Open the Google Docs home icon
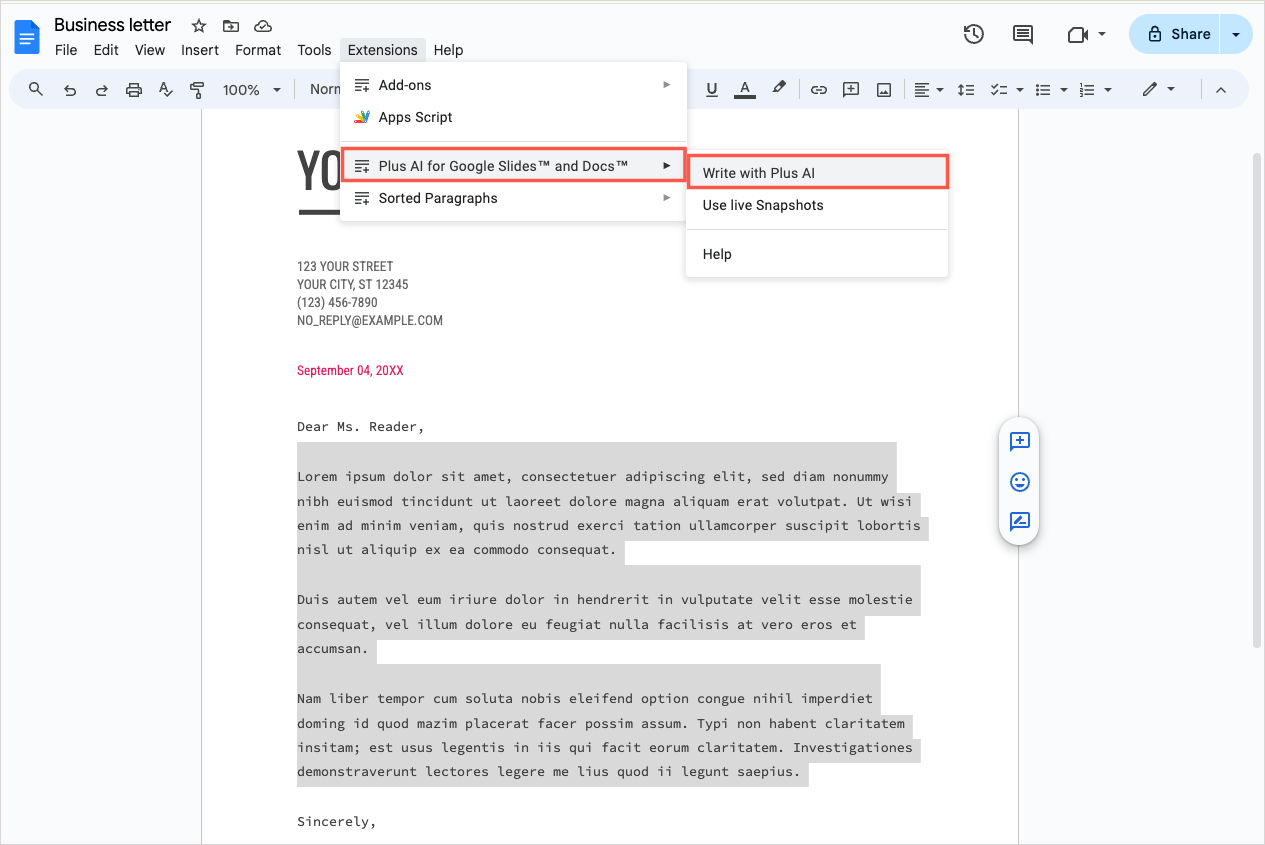This screenshot has height=845, width=1265. (x=26, y=37)
